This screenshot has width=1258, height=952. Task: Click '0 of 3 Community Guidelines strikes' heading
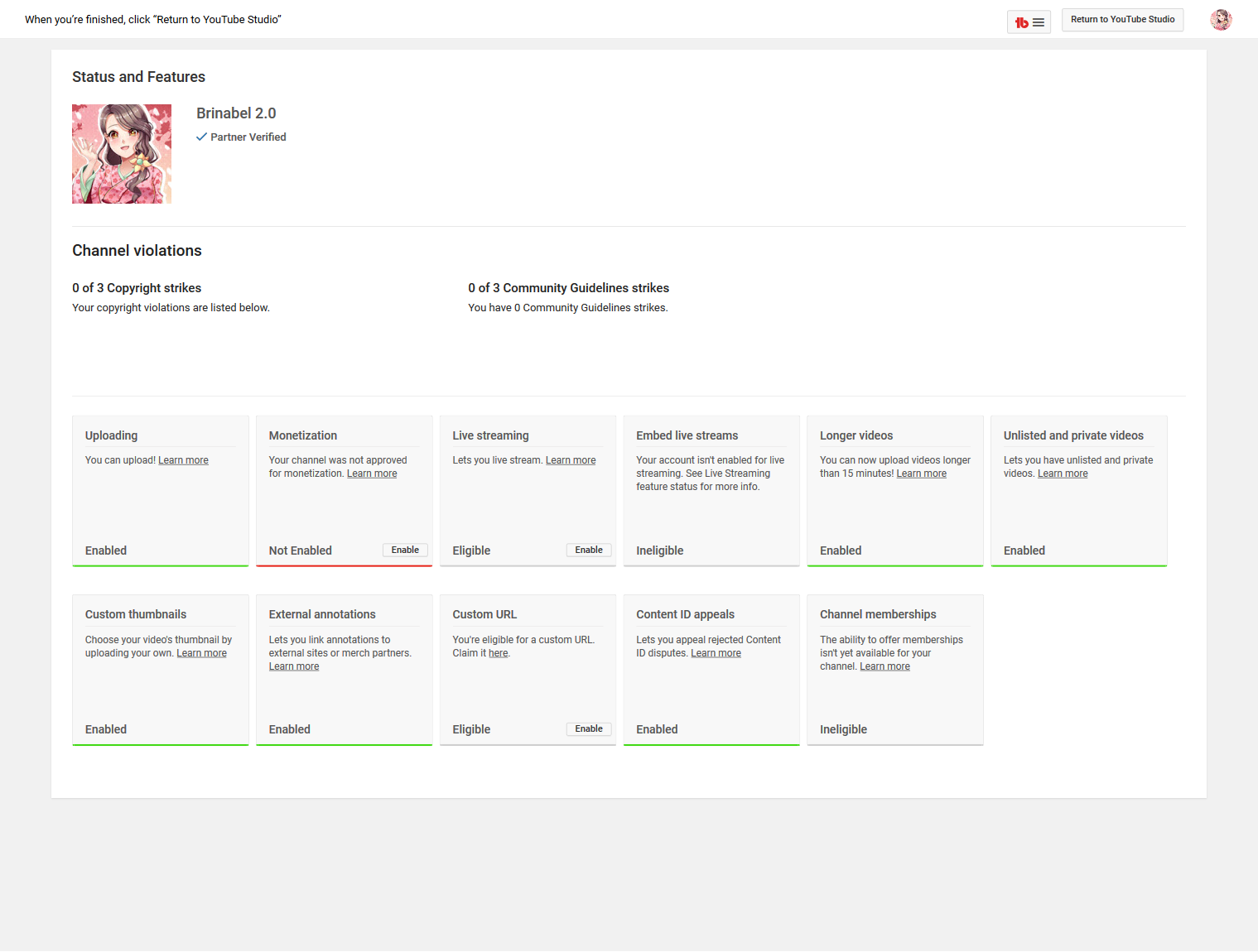pyautogui.click(x=568, y=288)
